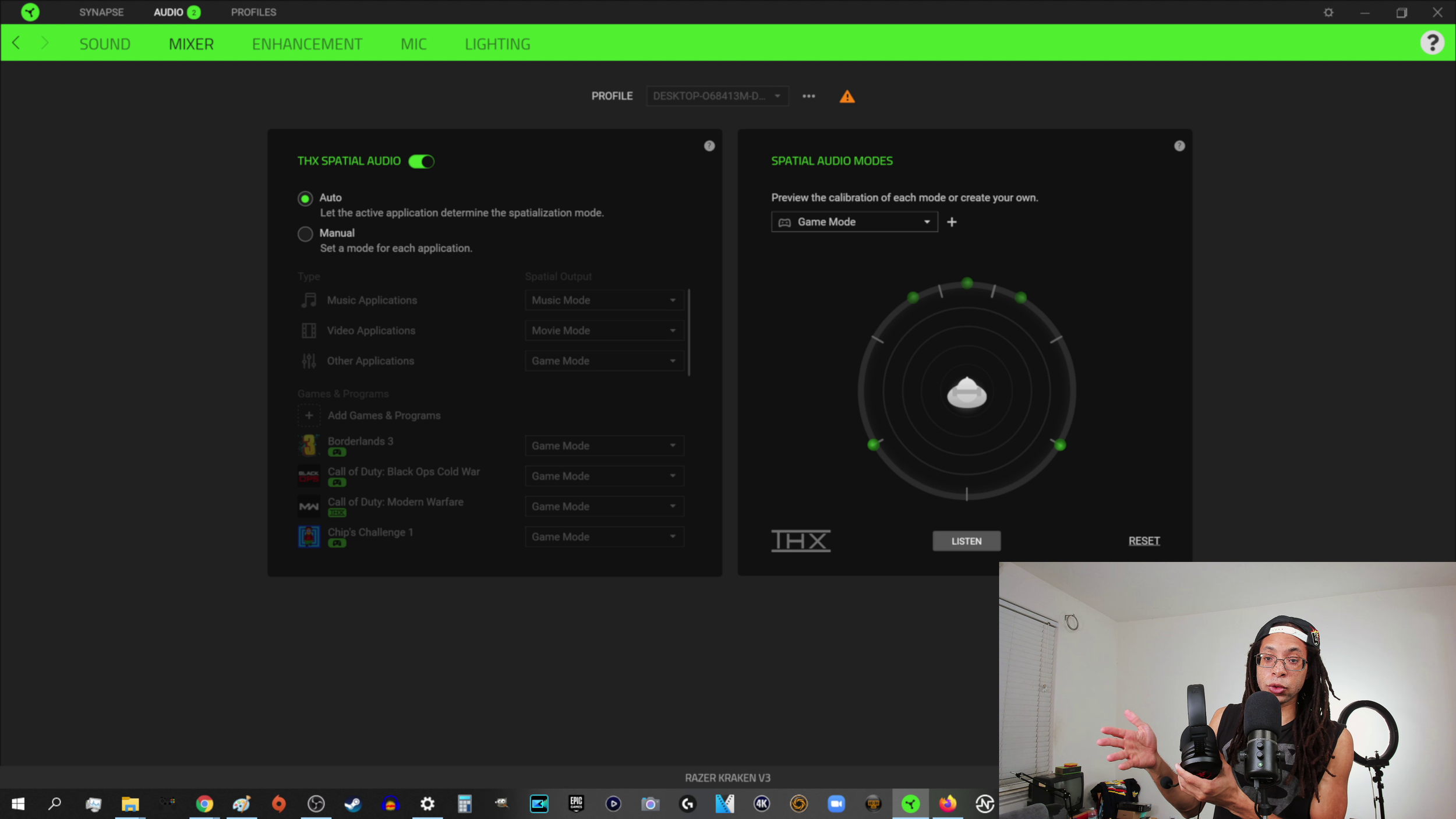Open the Video Applications Movie Mode dropdown

coord(603,330)
